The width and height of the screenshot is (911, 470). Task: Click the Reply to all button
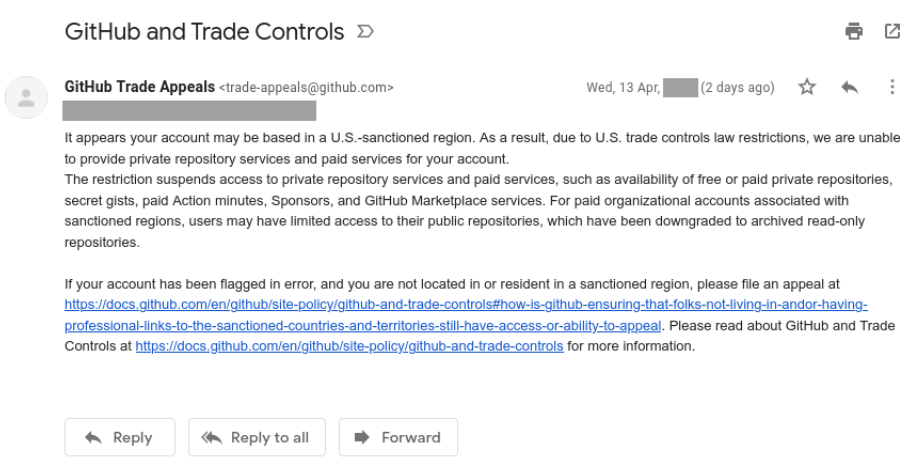click(x=257, y=437)
